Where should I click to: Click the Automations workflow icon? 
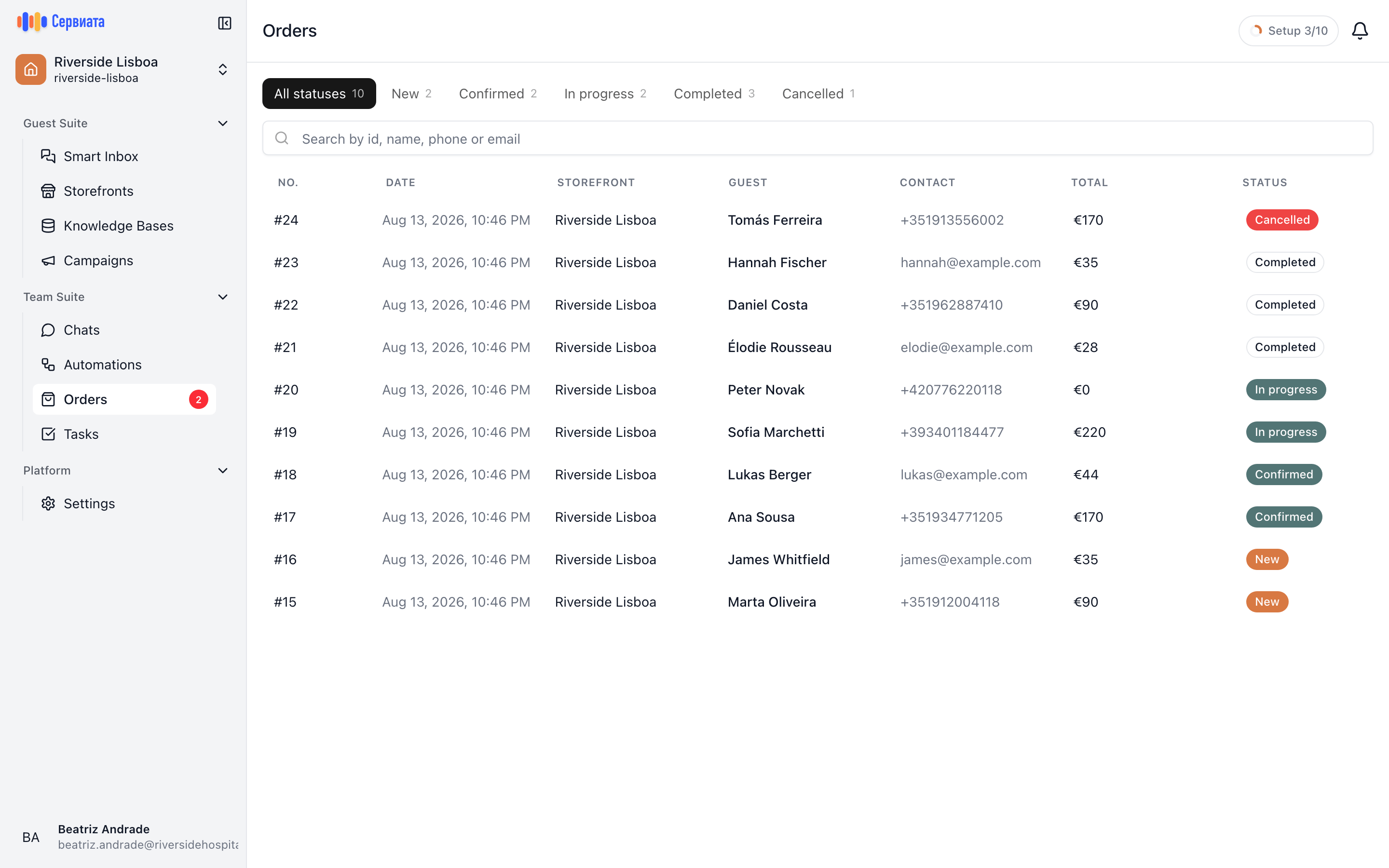(x=48, y=365)
